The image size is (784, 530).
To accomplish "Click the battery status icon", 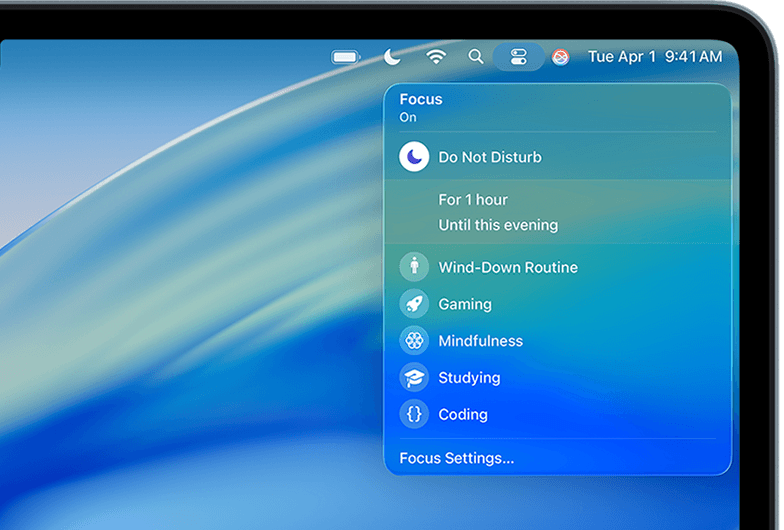I will 346,57.
